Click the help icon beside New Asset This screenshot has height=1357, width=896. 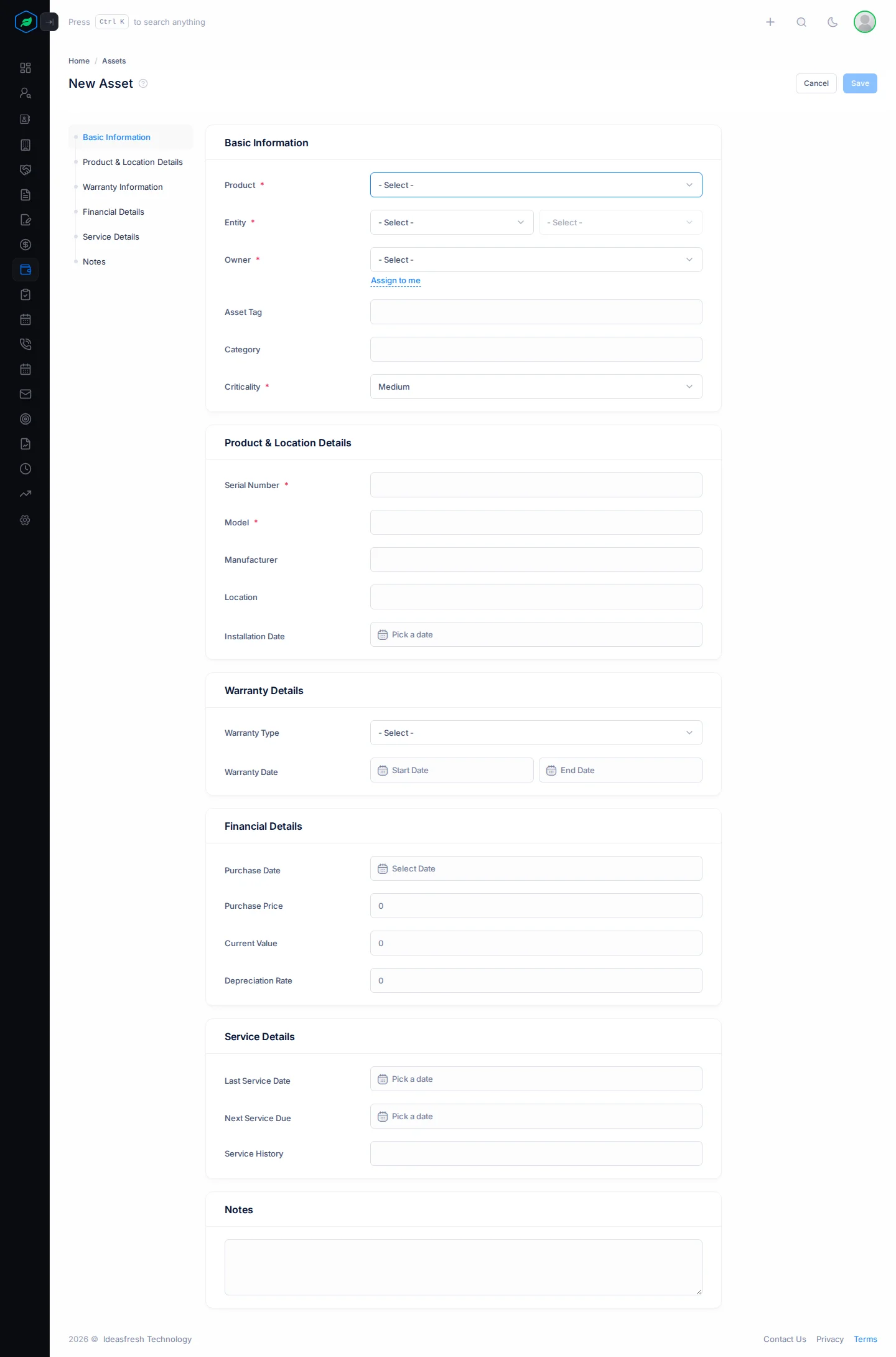tap(143, 83)
